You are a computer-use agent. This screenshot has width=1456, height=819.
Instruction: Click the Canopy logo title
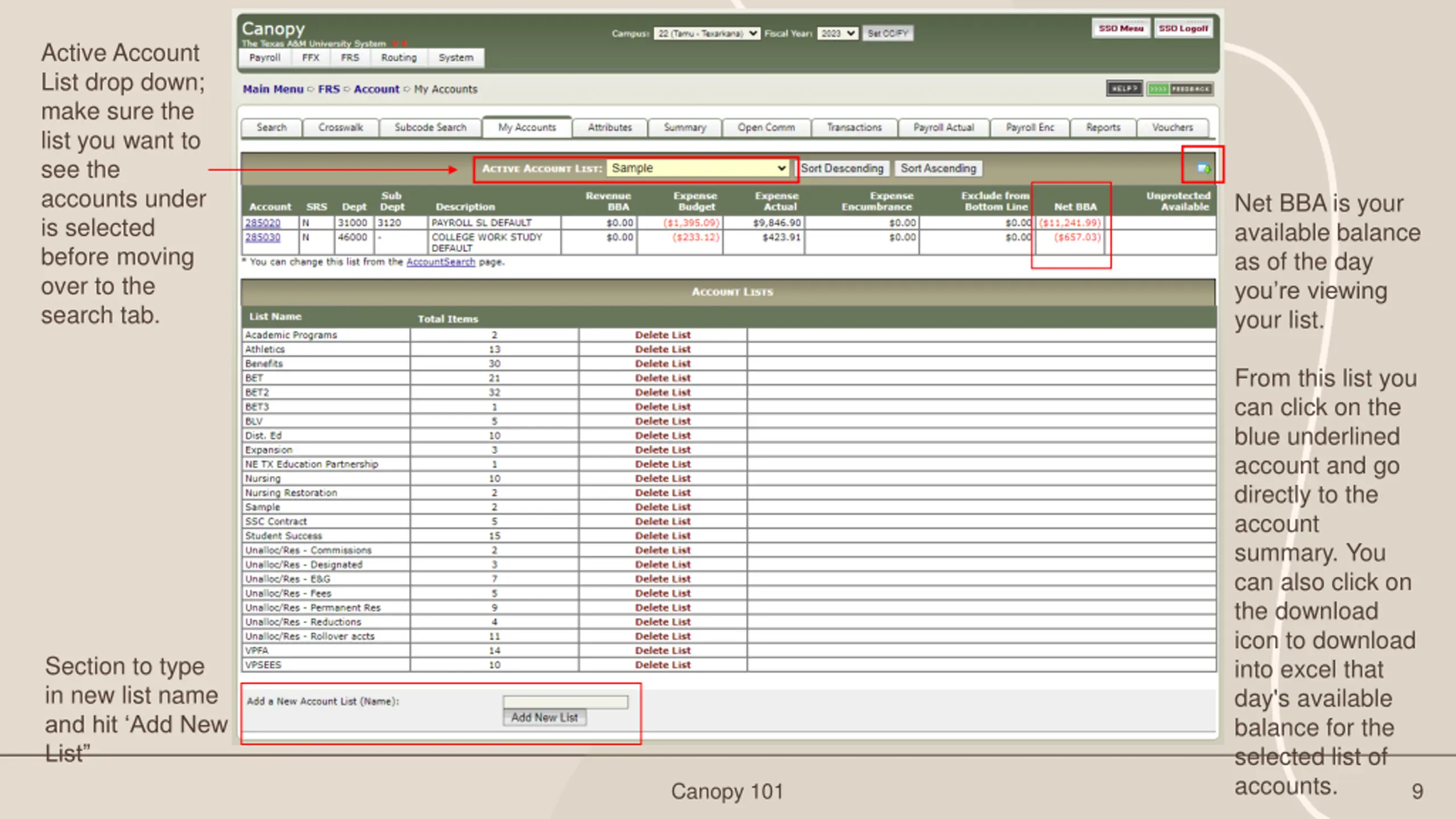(x=273, y=28)
